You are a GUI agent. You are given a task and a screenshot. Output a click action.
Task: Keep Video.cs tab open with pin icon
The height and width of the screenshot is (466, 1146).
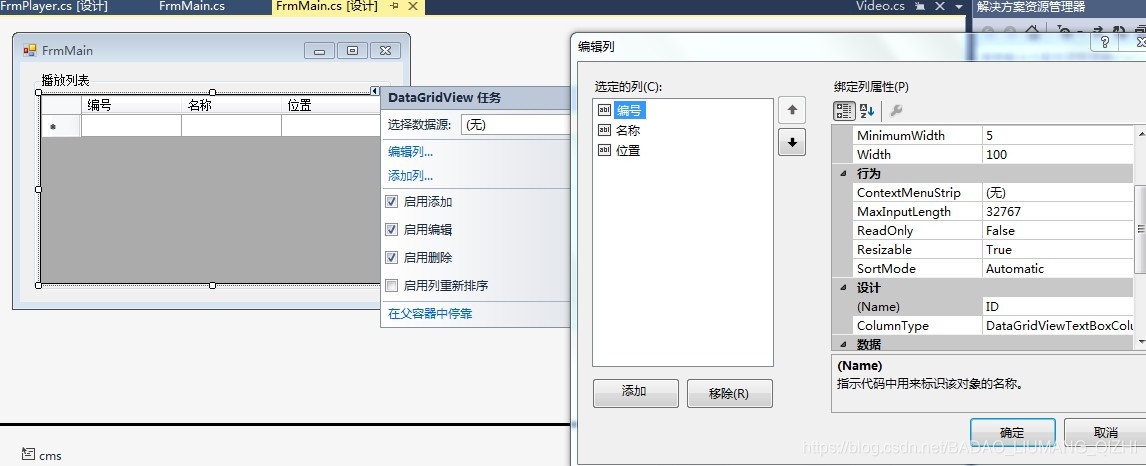click(x=921, y=6)
